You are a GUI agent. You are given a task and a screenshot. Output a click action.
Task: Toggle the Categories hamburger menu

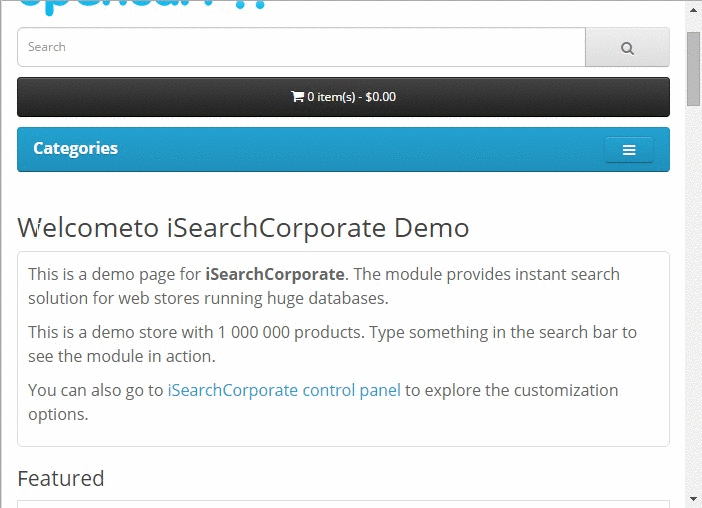pos(629,150)
